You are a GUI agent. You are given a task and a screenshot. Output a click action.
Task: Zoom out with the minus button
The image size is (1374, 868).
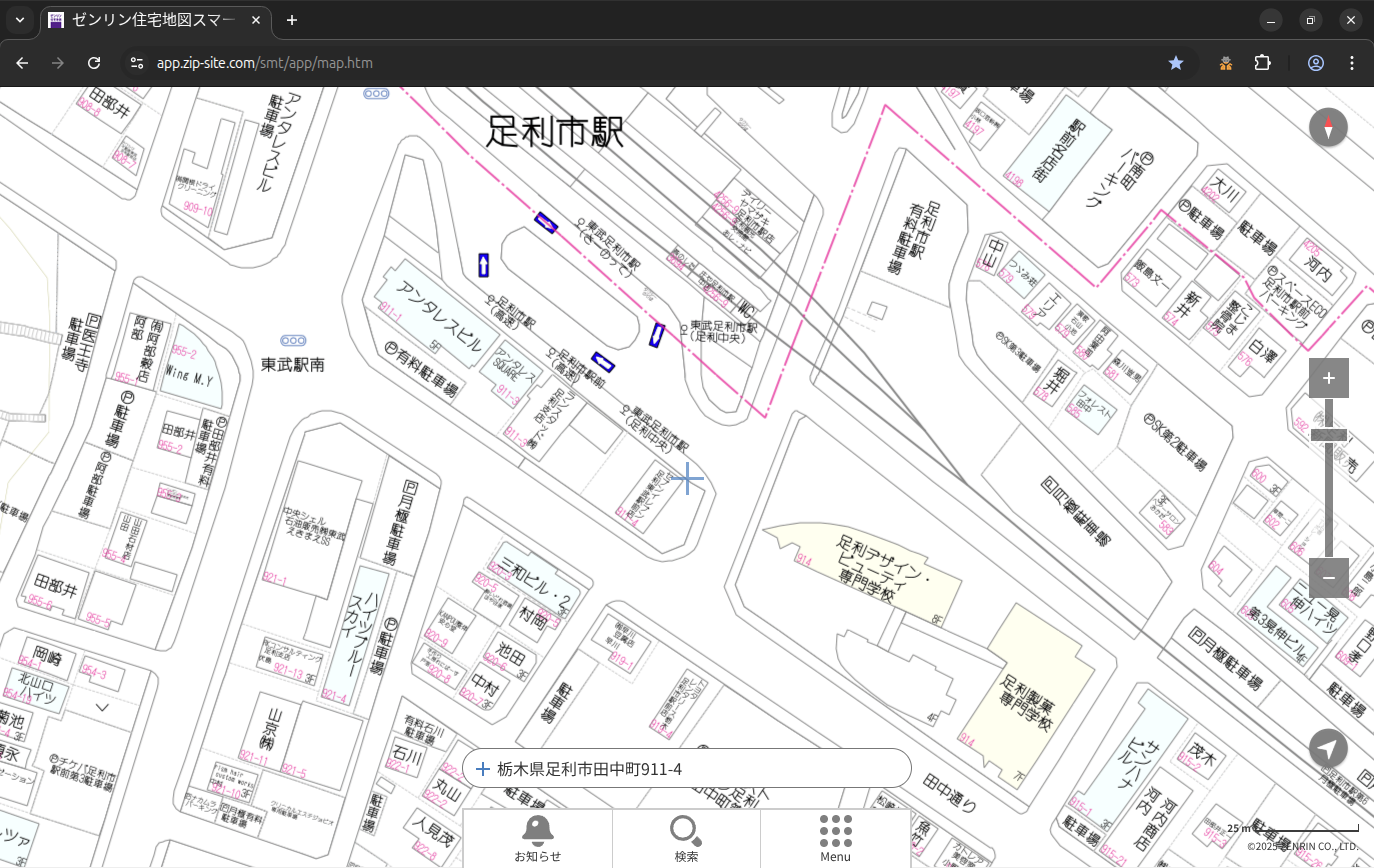1328,578
